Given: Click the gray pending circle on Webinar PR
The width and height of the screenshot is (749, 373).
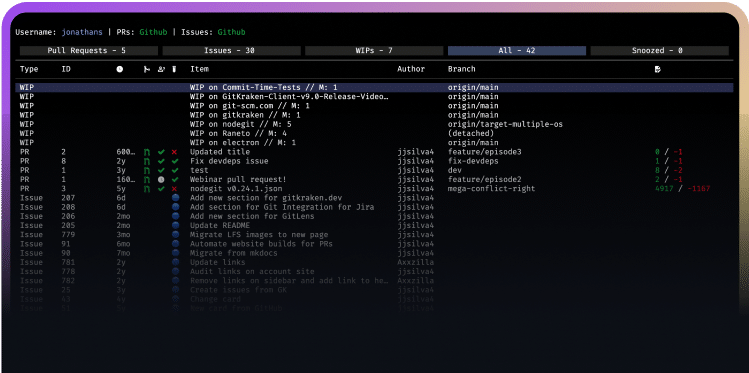Looking at the screenshot, I should coord(161,180).
